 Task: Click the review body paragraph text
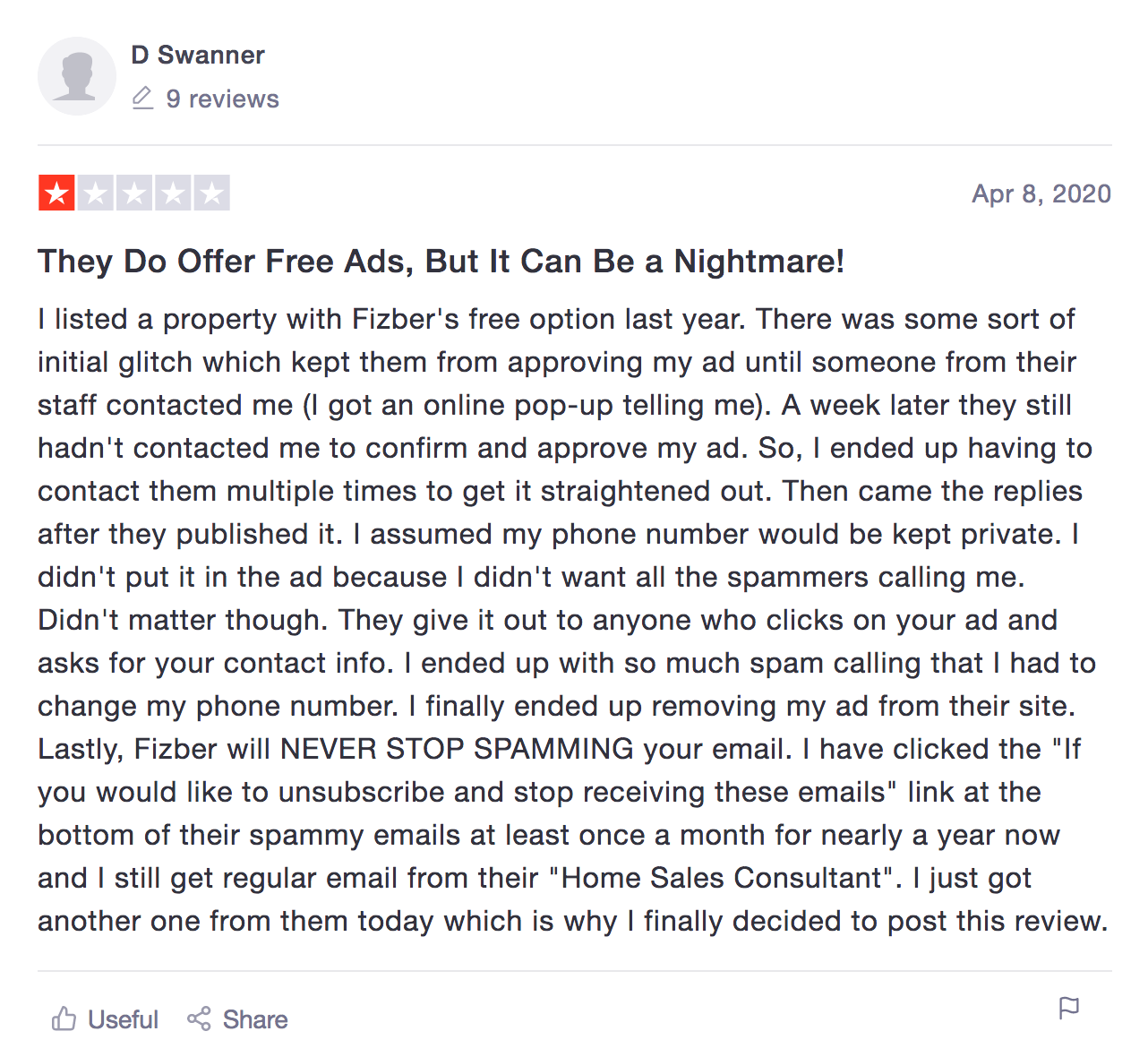[573, 620]
